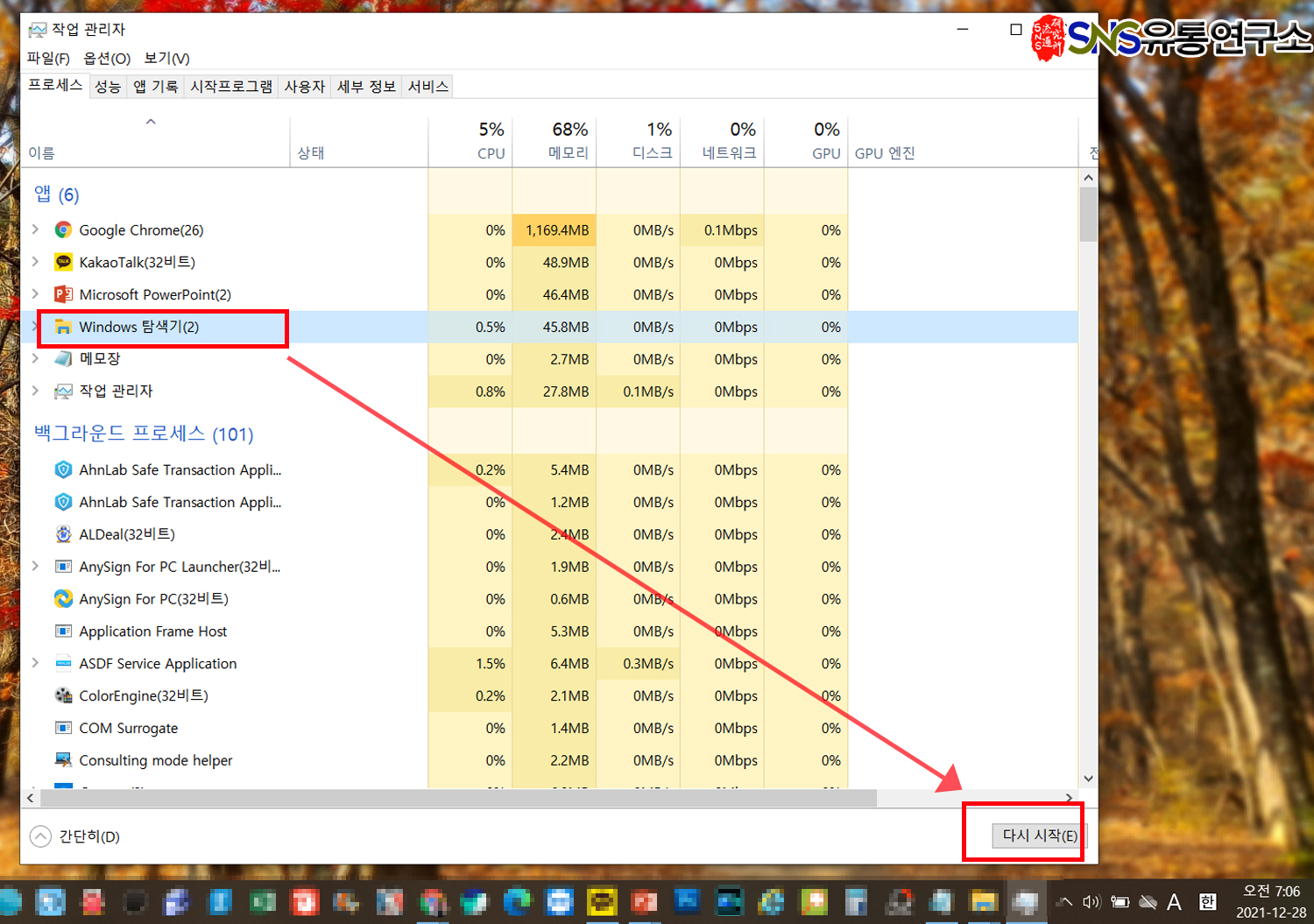Click the horizontal scrollbar thumb
Screen dimensions: 1314x924
click(458, 798)
